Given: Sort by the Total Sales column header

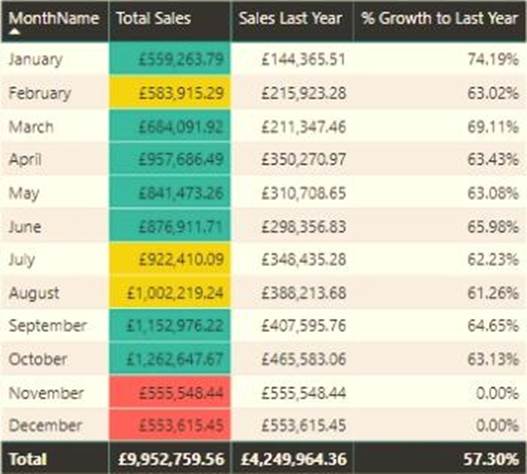Looking at the screenshot, I should click(x=154, y=18).
